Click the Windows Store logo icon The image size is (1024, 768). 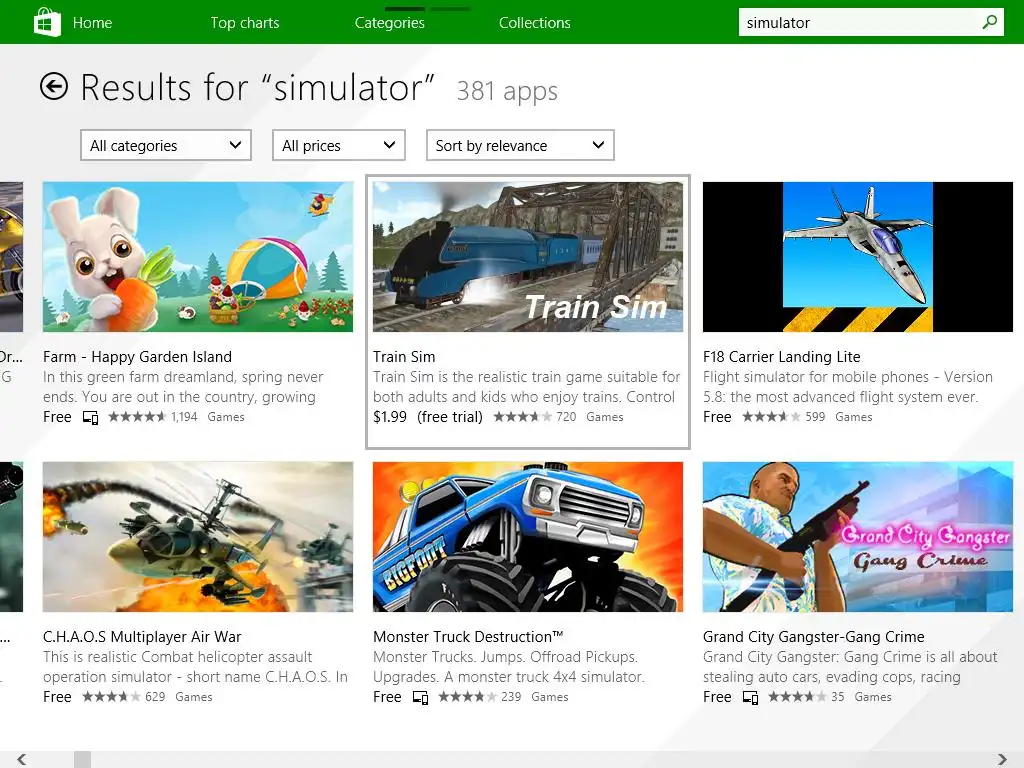[47, 22]
